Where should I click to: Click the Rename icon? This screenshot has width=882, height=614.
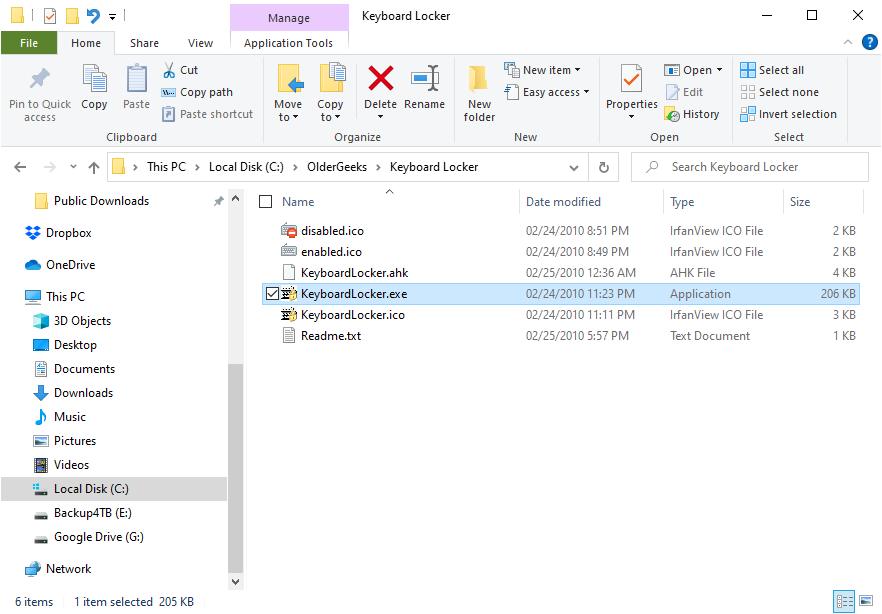tap(425, 78)
